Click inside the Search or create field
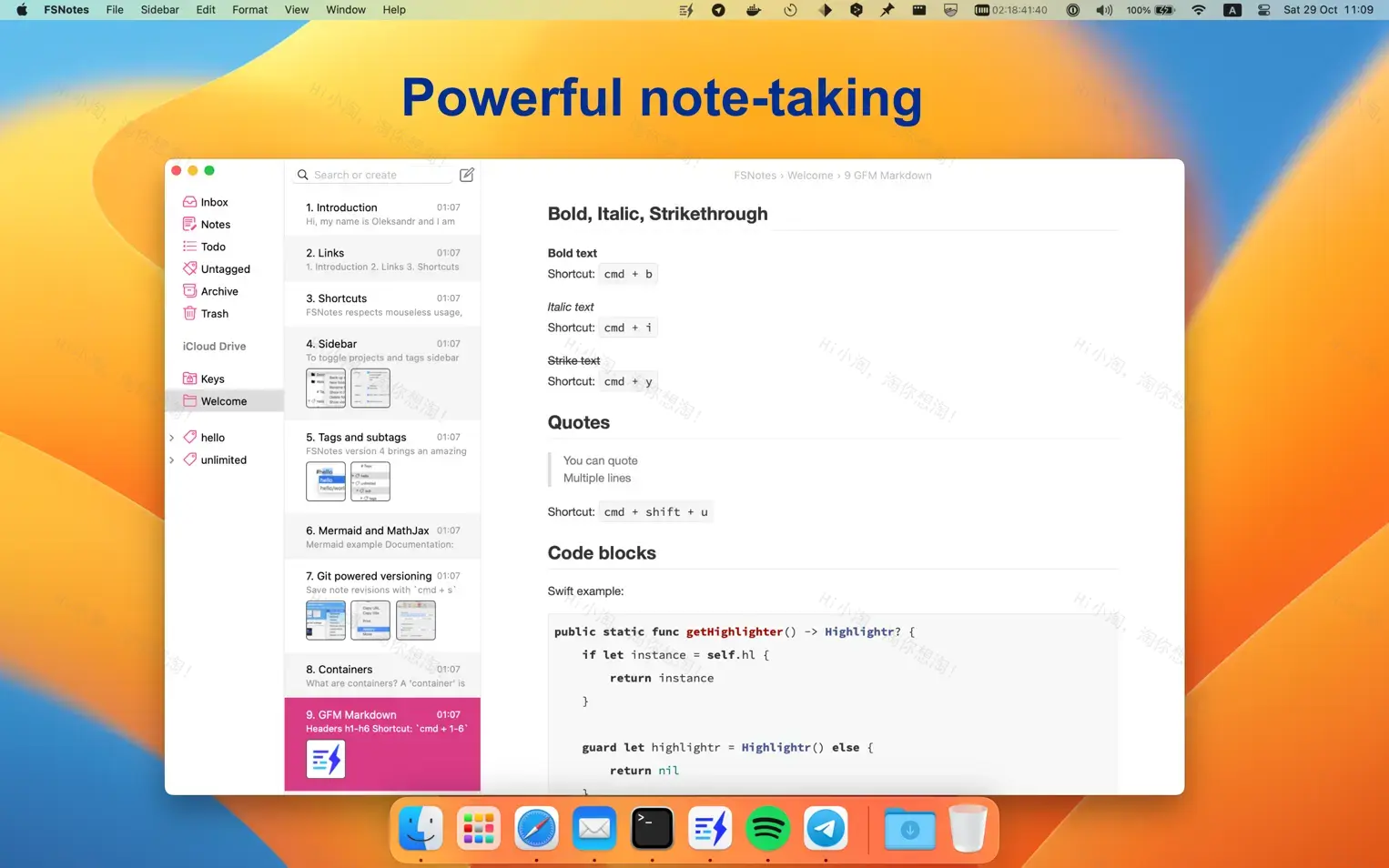The width and height of the screenshot is (1389, 868). [364, 175]
